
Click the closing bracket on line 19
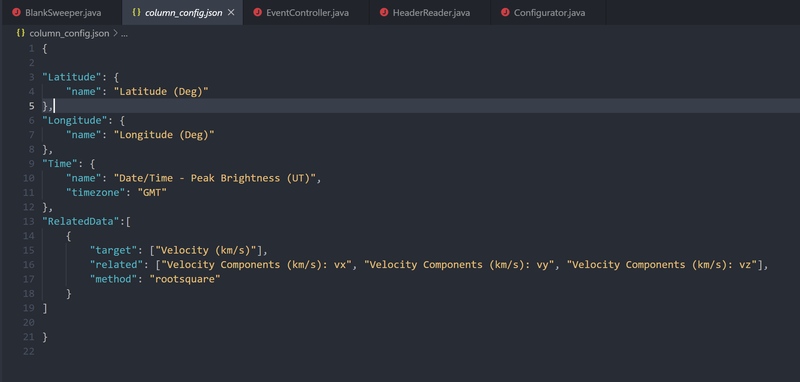pos(45,308)
